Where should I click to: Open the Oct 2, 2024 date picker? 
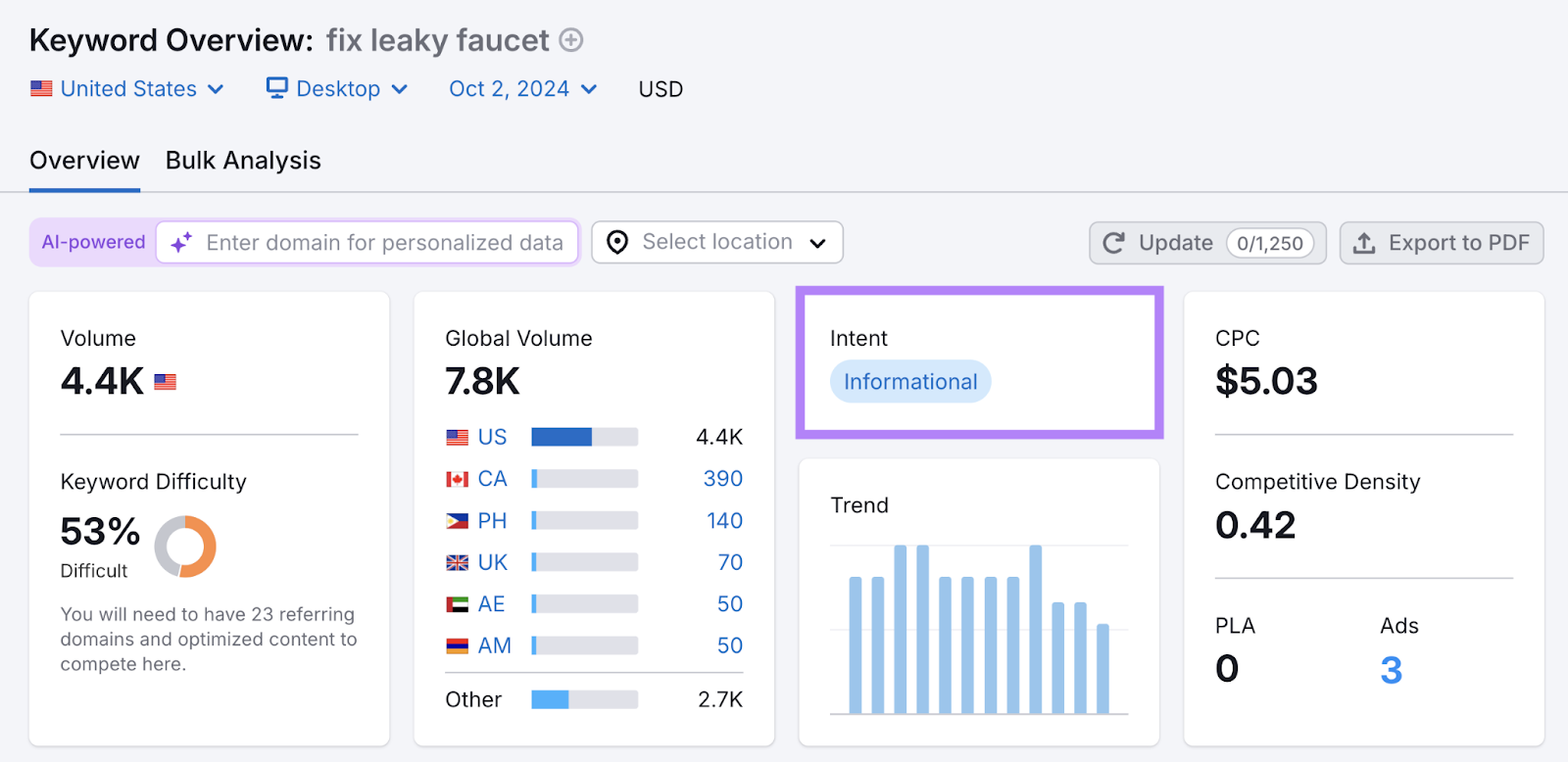pos(522,89)
